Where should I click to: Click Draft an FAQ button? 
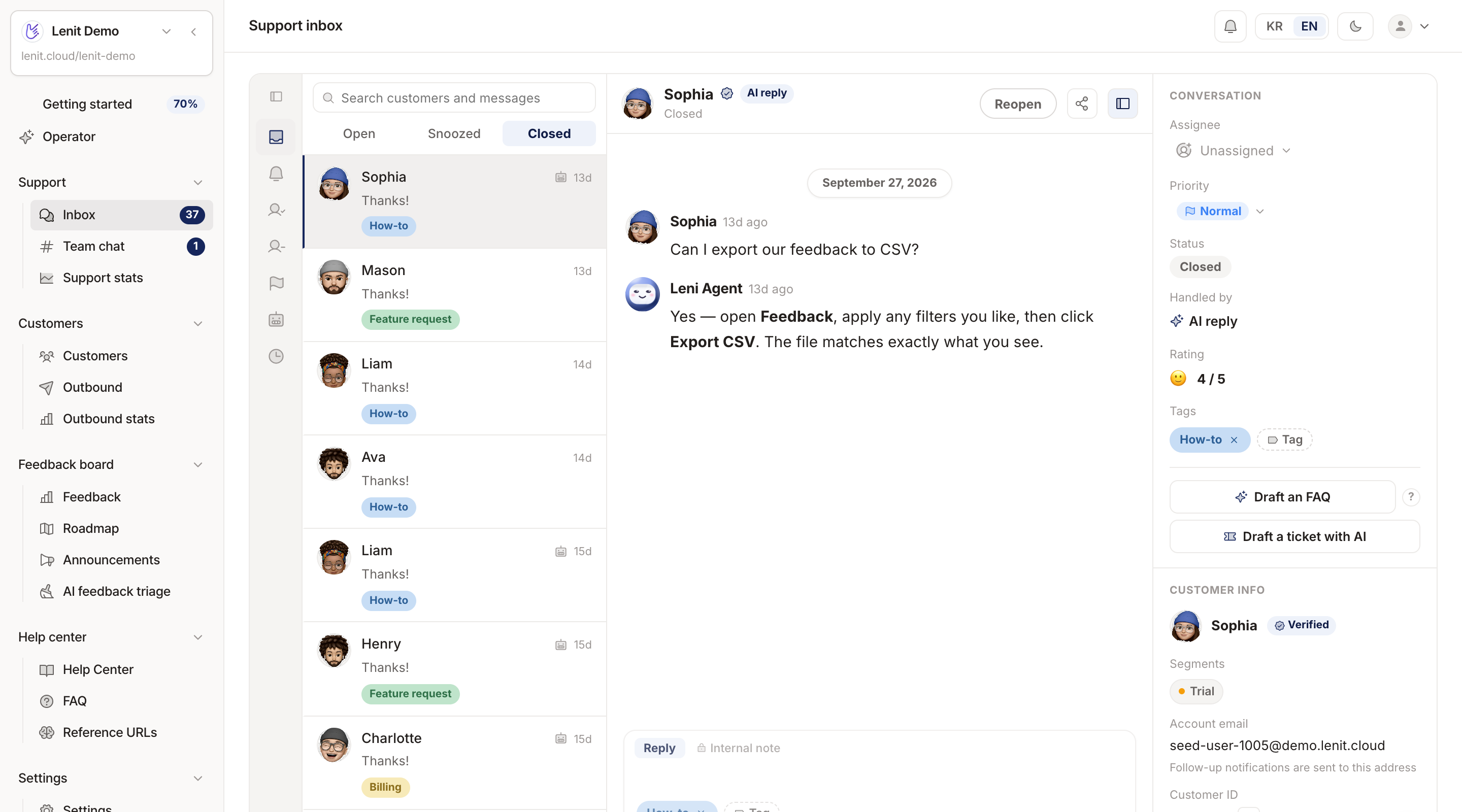click(1282, 497)
